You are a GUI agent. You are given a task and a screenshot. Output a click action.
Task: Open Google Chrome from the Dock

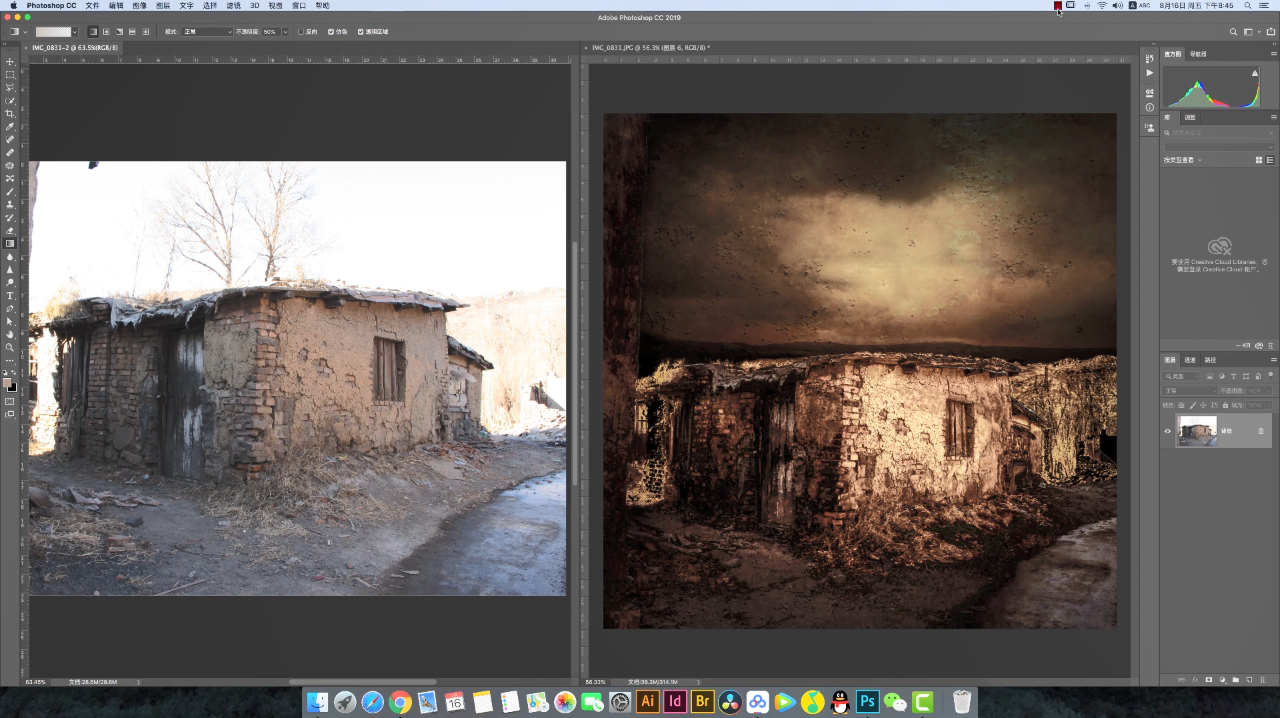pyautogui.click(x=400, y=702)
